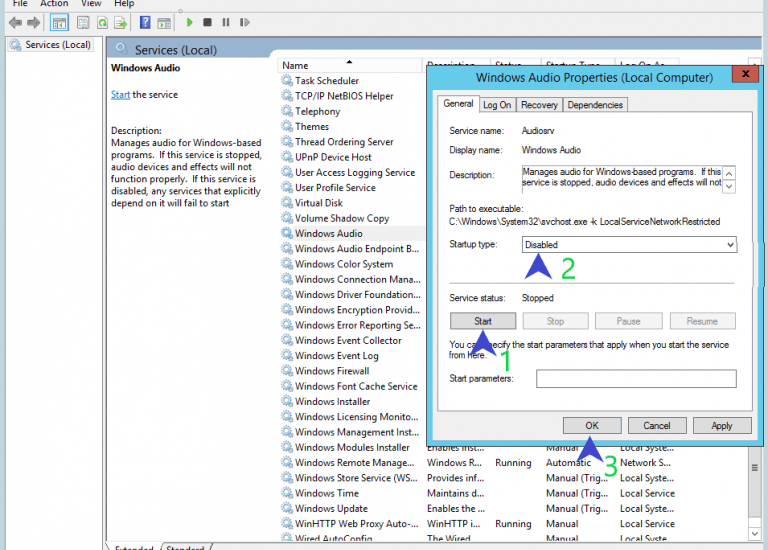The image size is (768, 550).
Task: Open the Action menu
Action: (x=54, y=3)
